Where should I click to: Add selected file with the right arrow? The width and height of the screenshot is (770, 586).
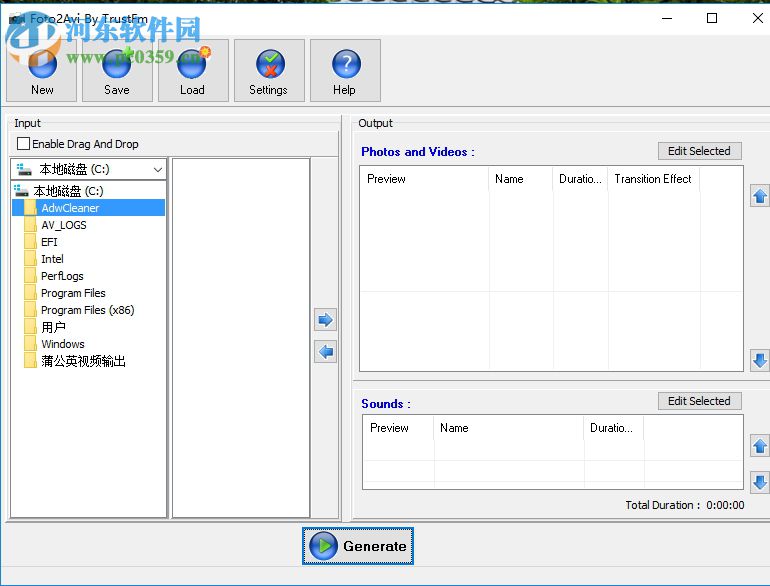coord(325,320)
